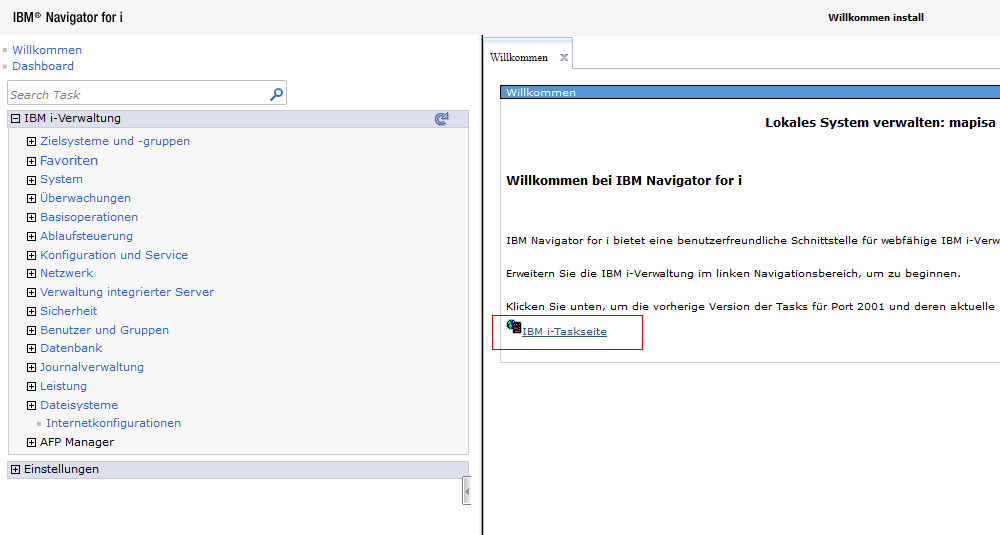The width and height of the screenshot is (1000, 535).
Task: Open Datenbank in the navigation tree
Action: [71, 348]
